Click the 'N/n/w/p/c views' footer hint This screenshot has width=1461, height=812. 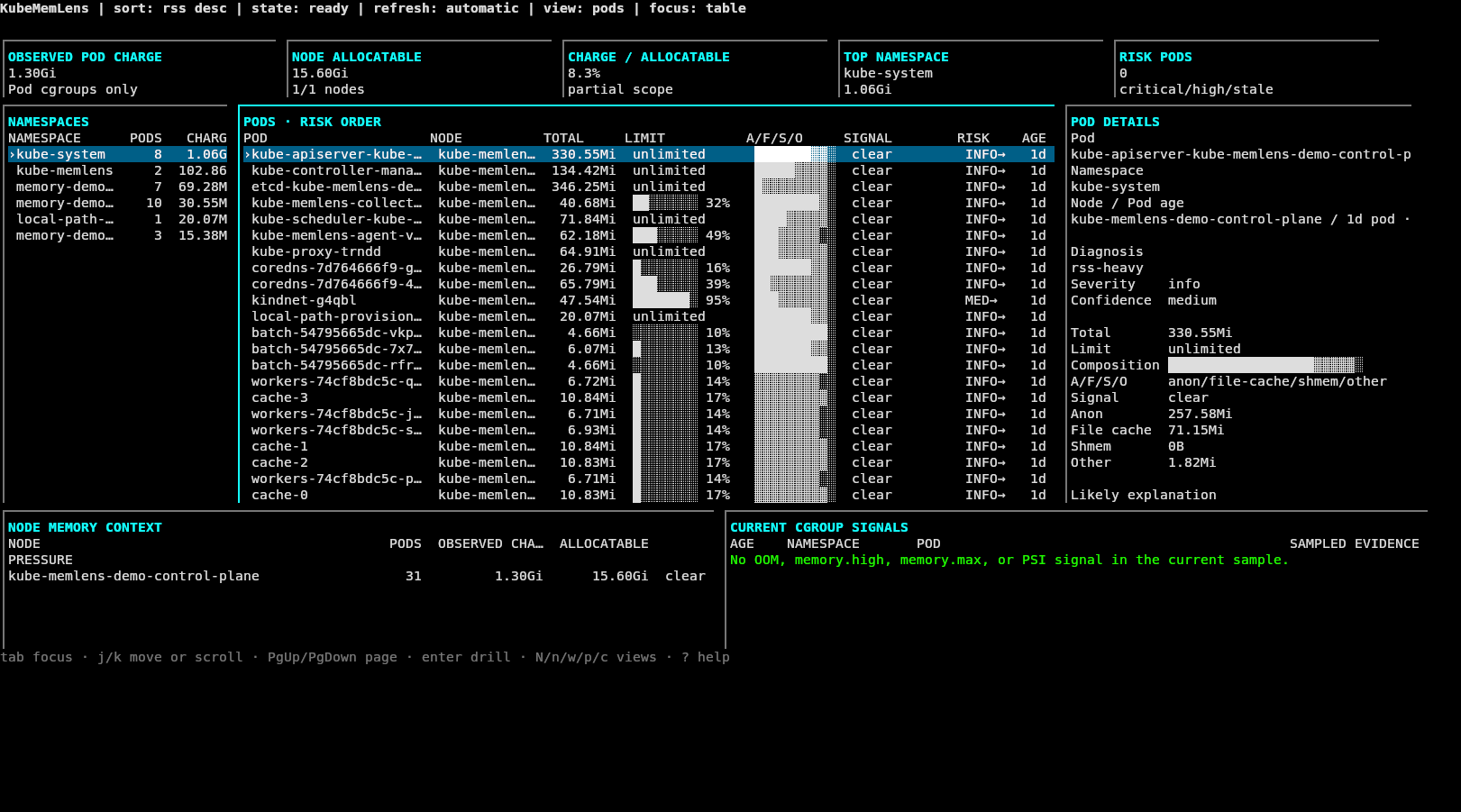596,657
